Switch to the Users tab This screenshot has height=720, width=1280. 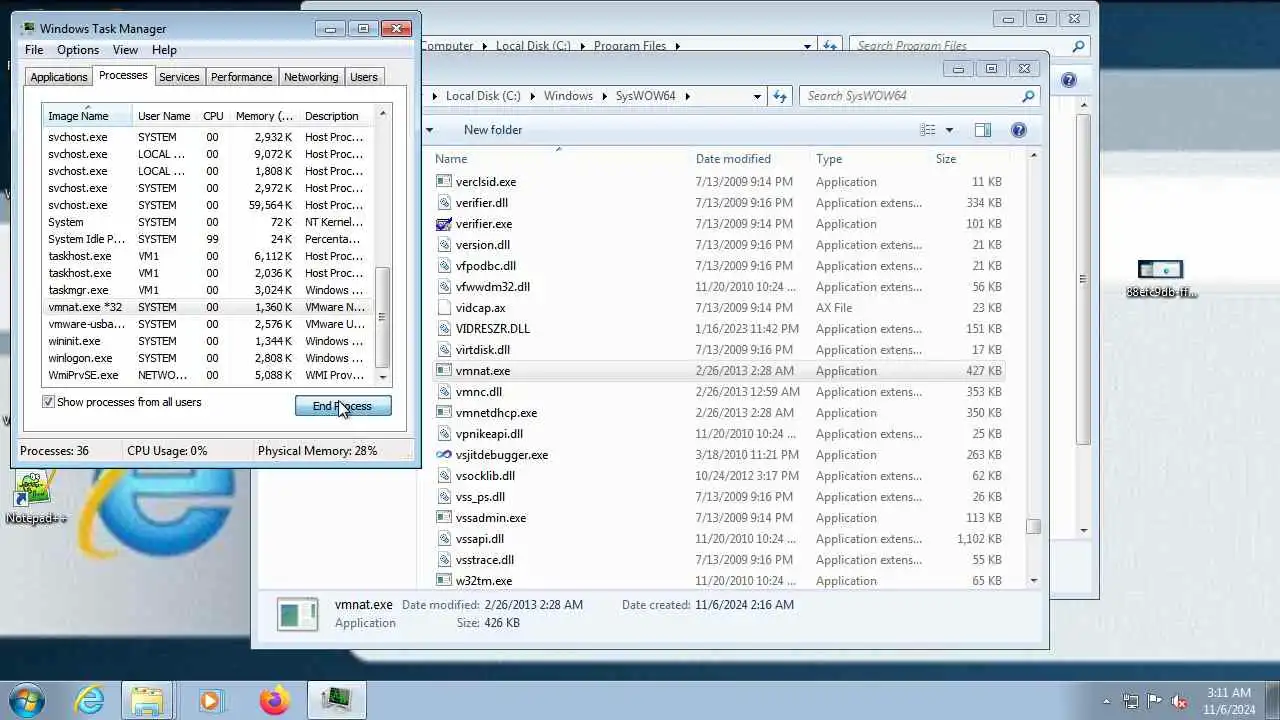pos(364,77)
